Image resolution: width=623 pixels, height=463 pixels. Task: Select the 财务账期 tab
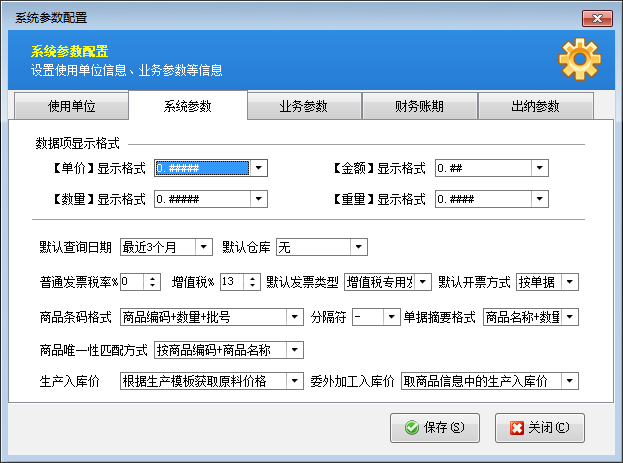418,106
